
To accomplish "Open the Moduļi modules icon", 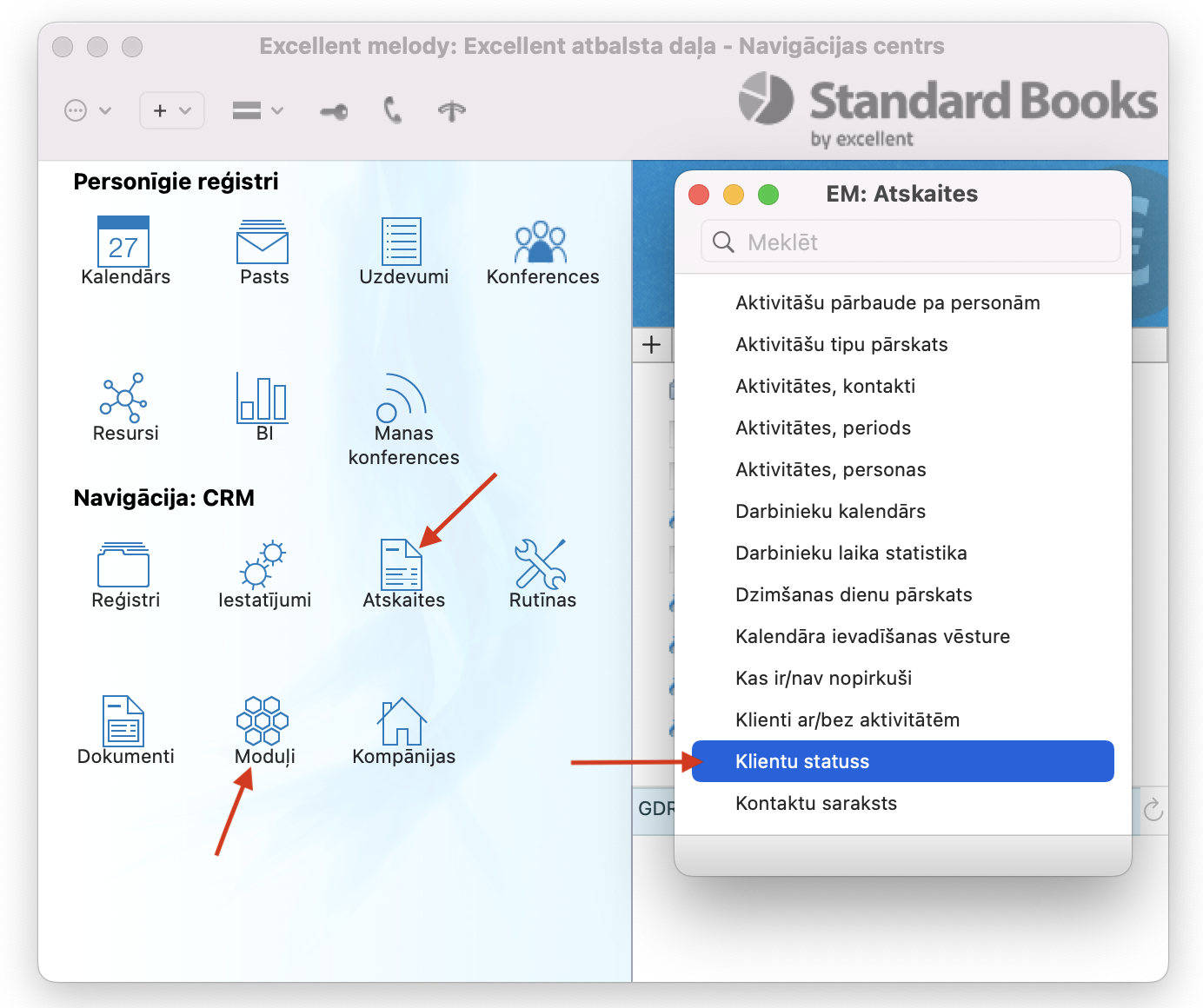I will (263, 722).
